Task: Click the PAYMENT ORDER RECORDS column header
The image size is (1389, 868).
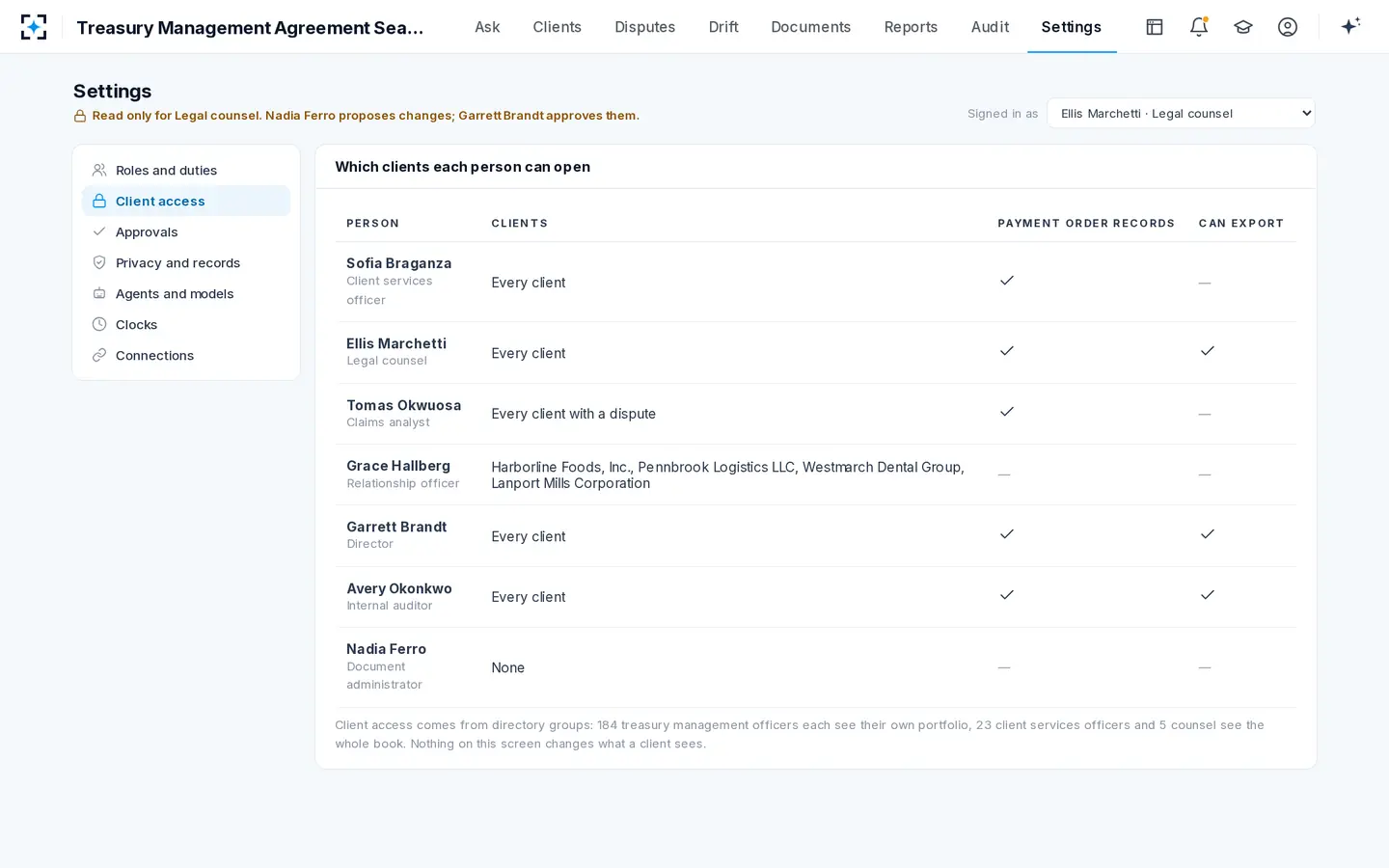Action: (1086, 223)
